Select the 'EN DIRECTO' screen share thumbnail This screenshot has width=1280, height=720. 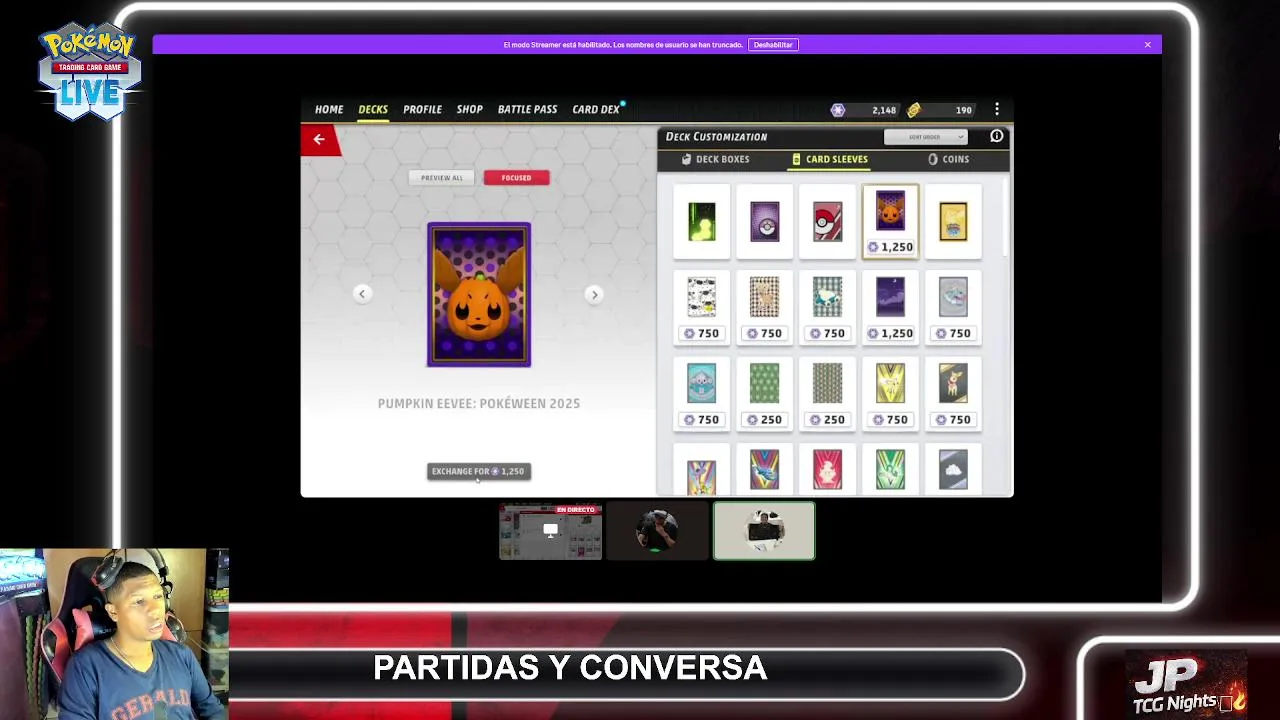tap(551, 531)
